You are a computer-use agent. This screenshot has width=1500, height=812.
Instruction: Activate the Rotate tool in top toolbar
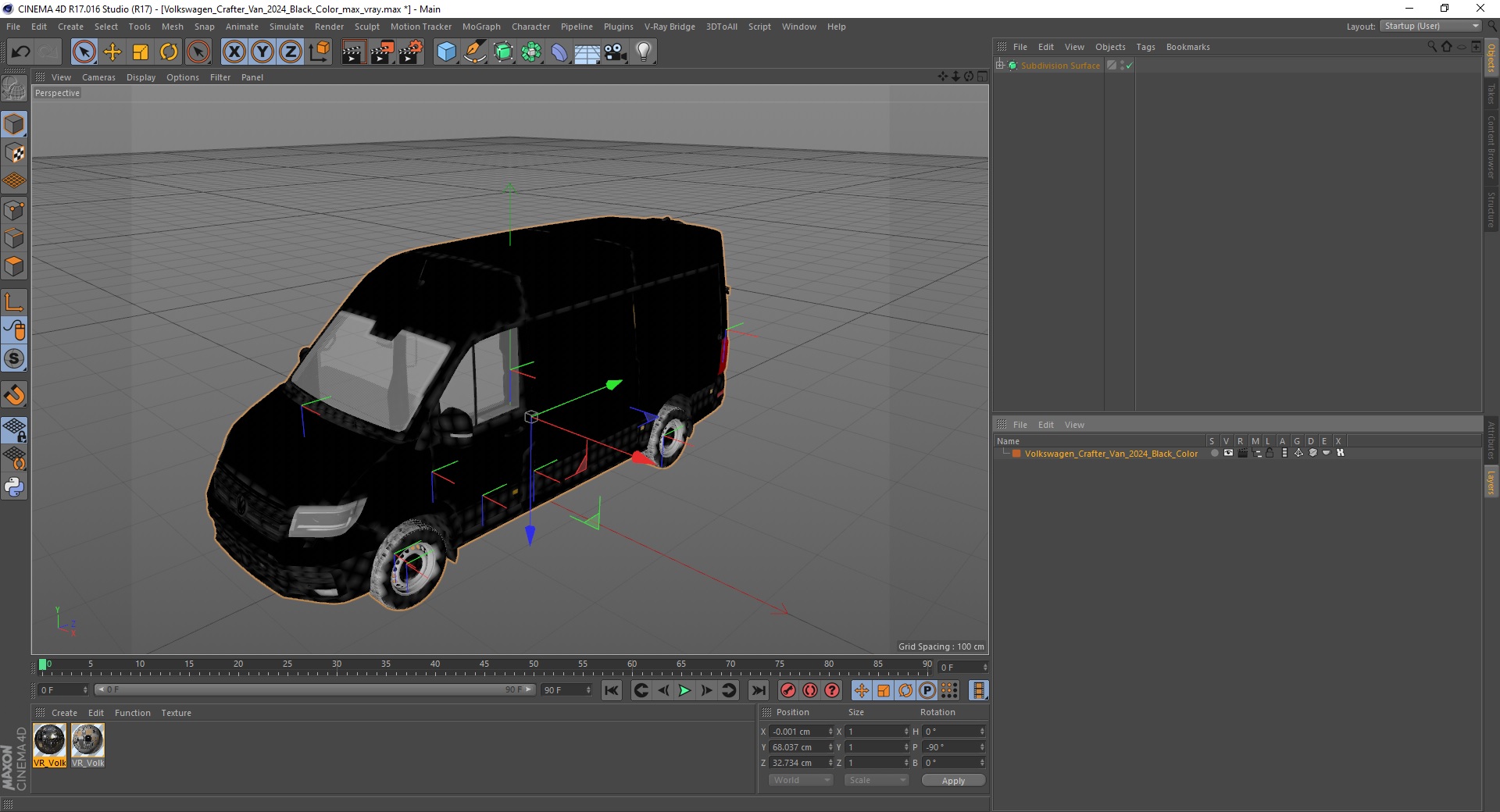(x=169, y=52)
